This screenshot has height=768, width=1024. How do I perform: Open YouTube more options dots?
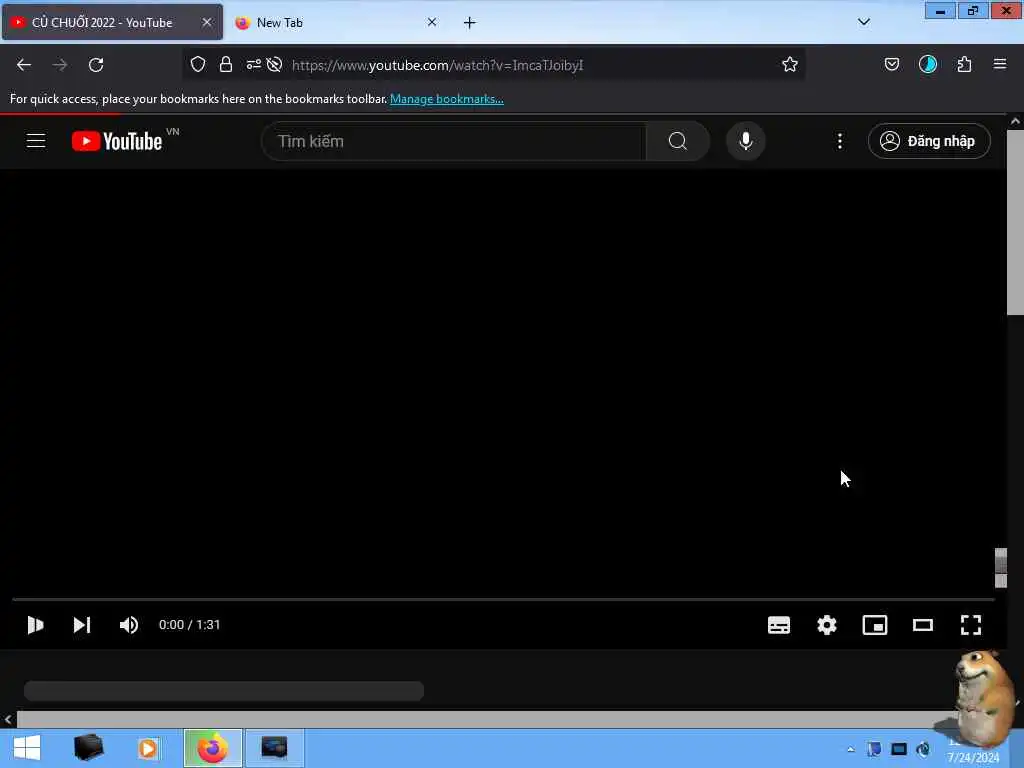[839, 141]
